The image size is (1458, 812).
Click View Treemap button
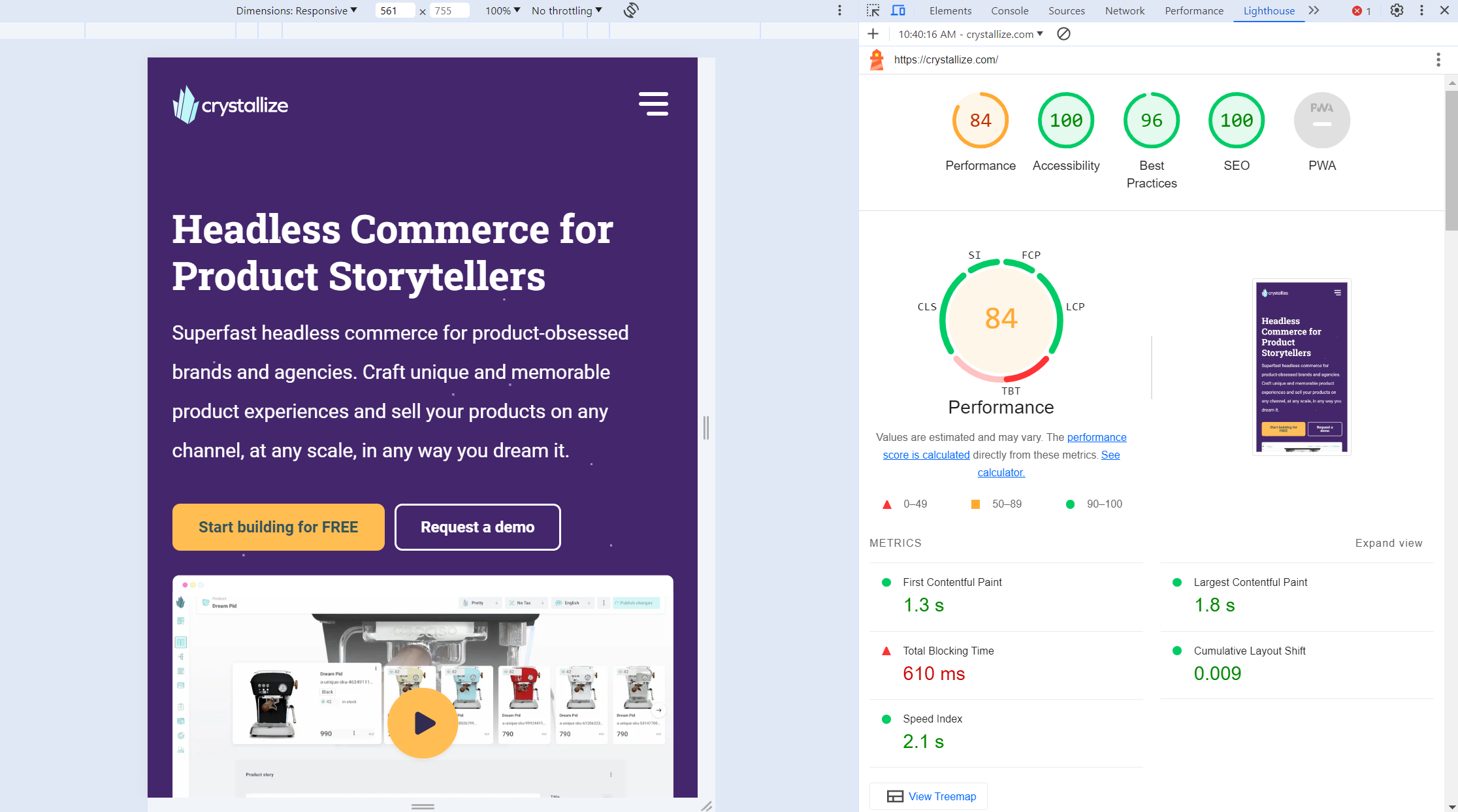pos(928,796)
